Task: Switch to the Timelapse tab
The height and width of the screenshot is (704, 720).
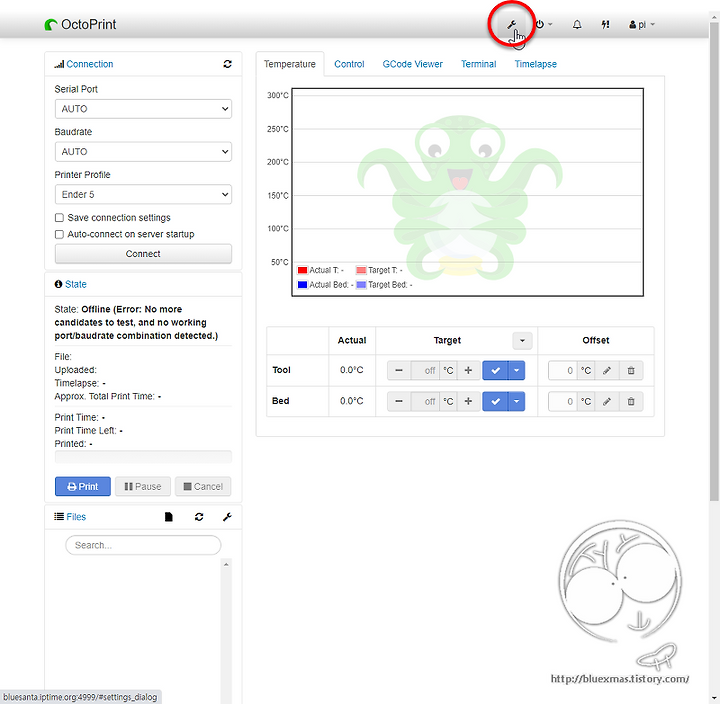Action: [535, 64]
